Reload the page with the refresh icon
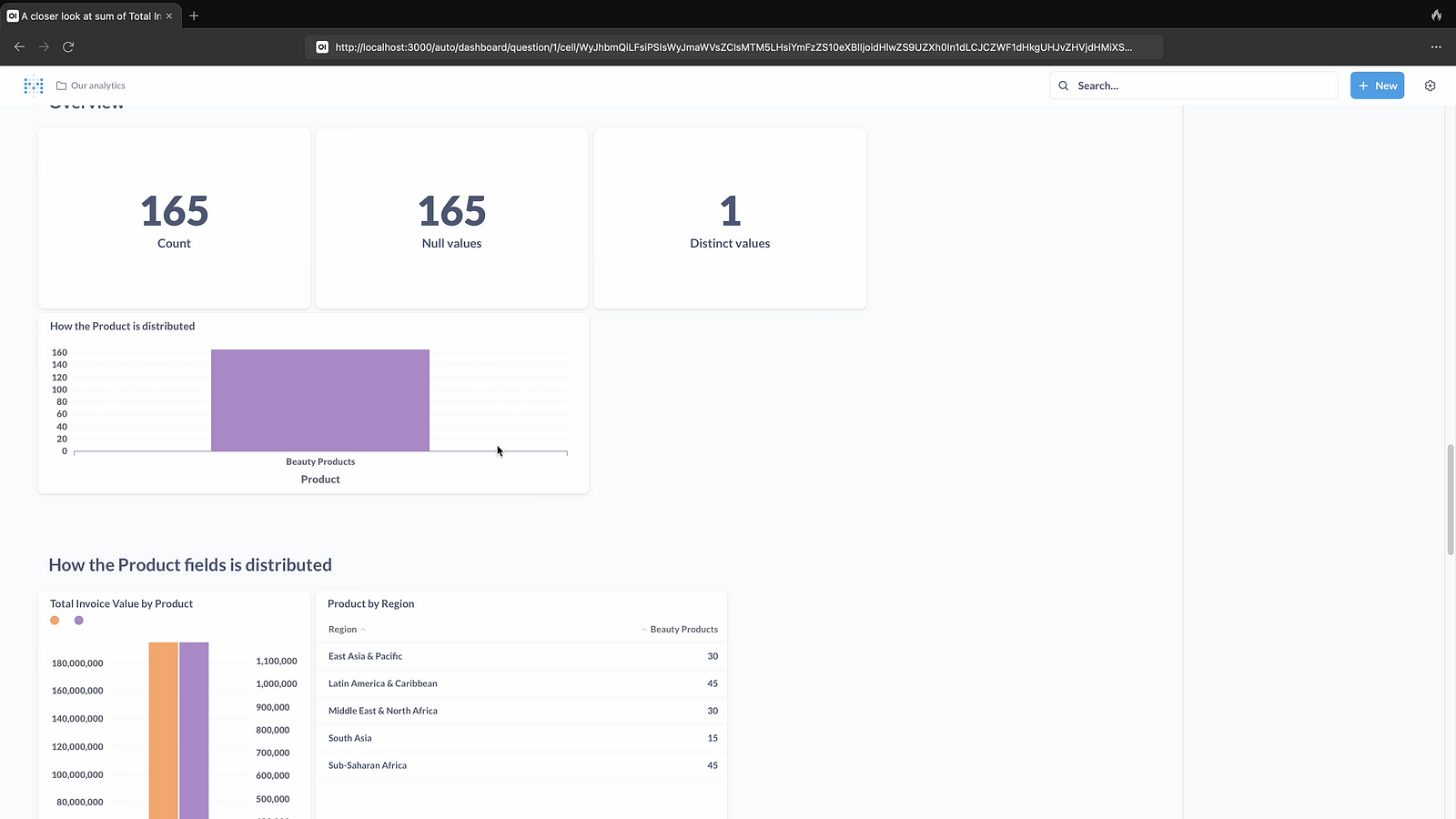 (x=68, y=46)
